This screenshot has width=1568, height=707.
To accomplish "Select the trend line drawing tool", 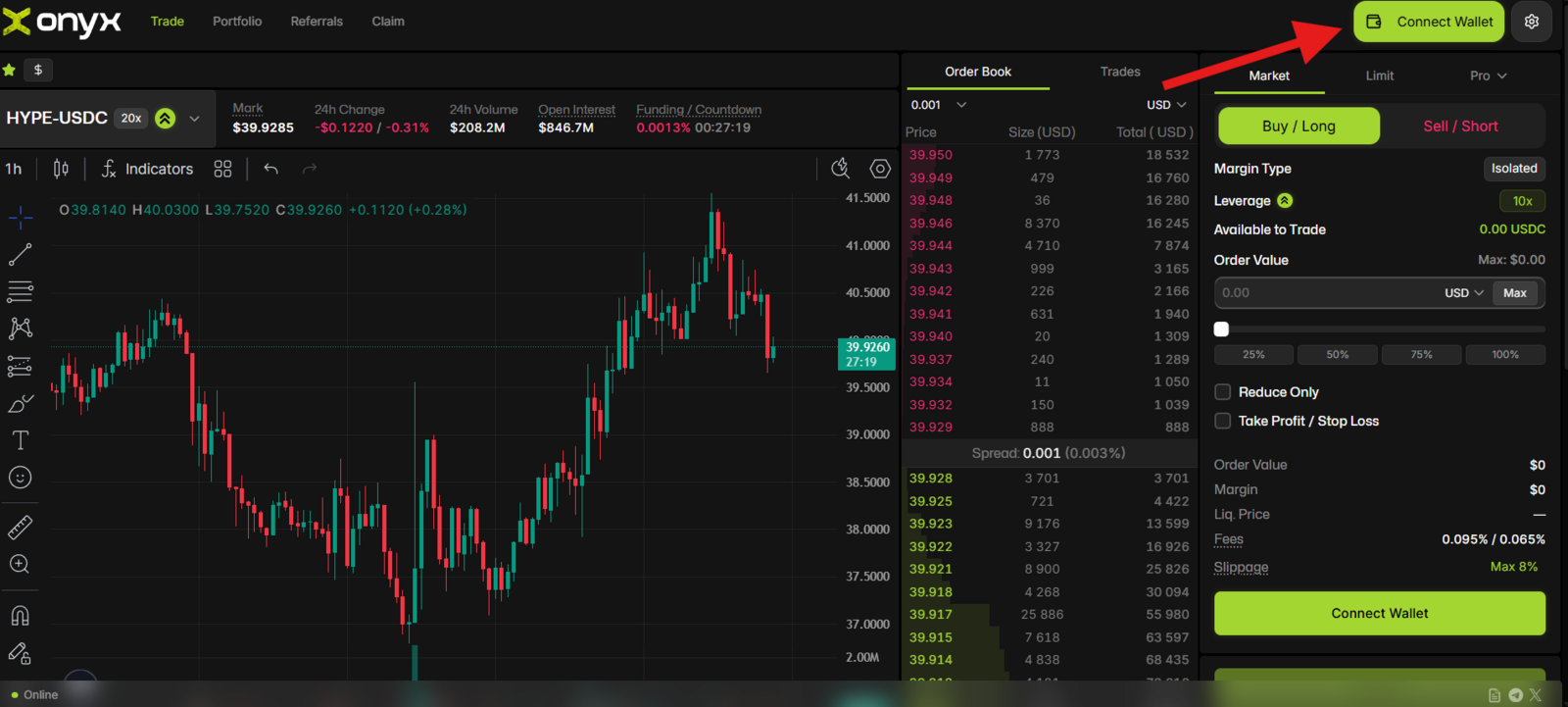I will pos(21,254).
